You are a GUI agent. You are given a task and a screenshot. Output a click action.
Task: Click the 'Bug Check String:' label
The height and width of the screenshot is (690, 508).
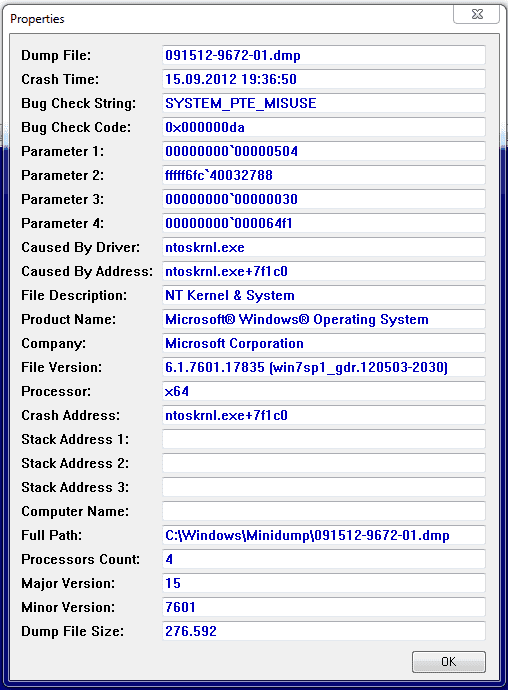(x=78, y=103)
